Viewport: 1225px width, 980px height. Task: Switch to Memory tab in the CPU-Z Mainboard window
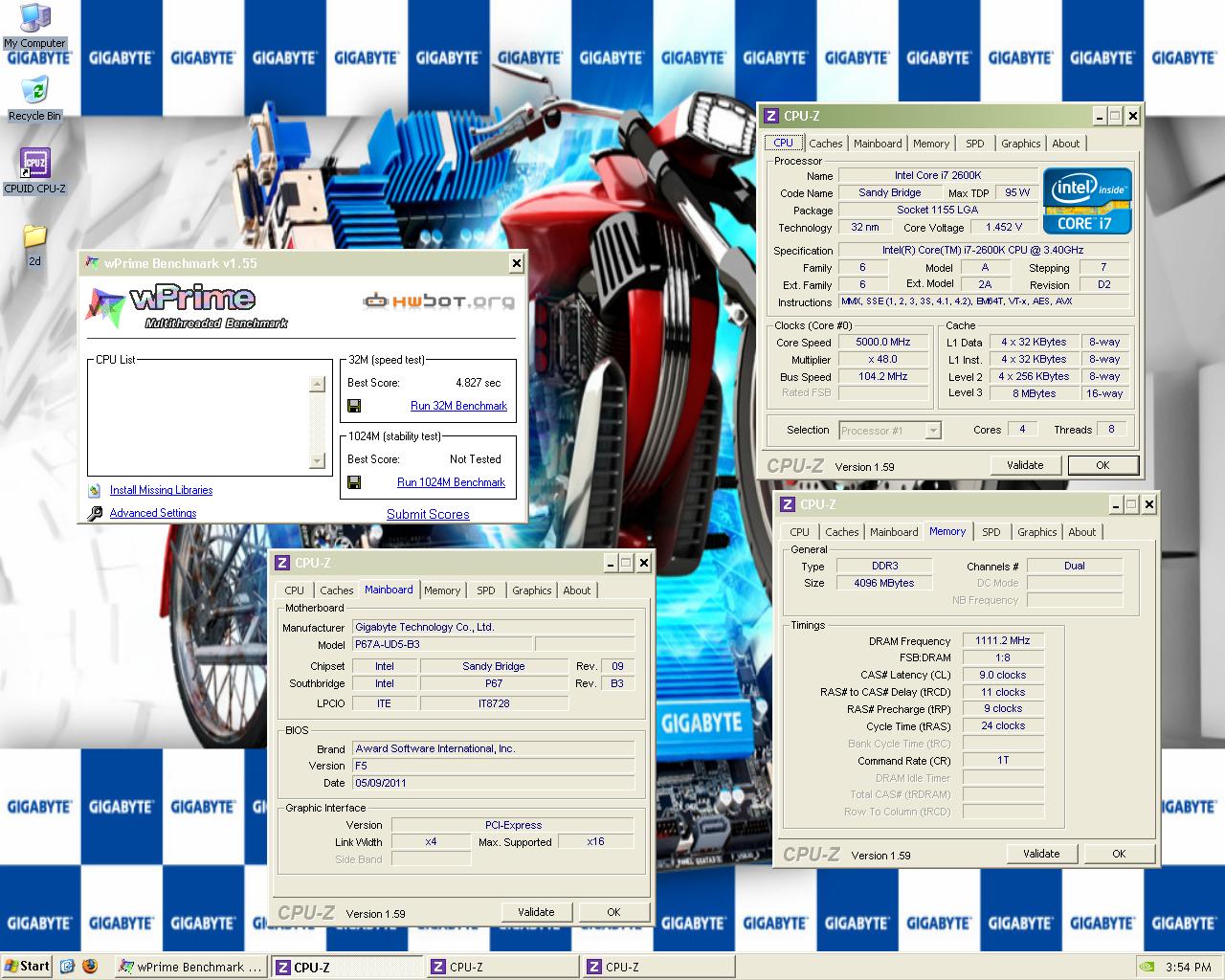tap(442, 590)
